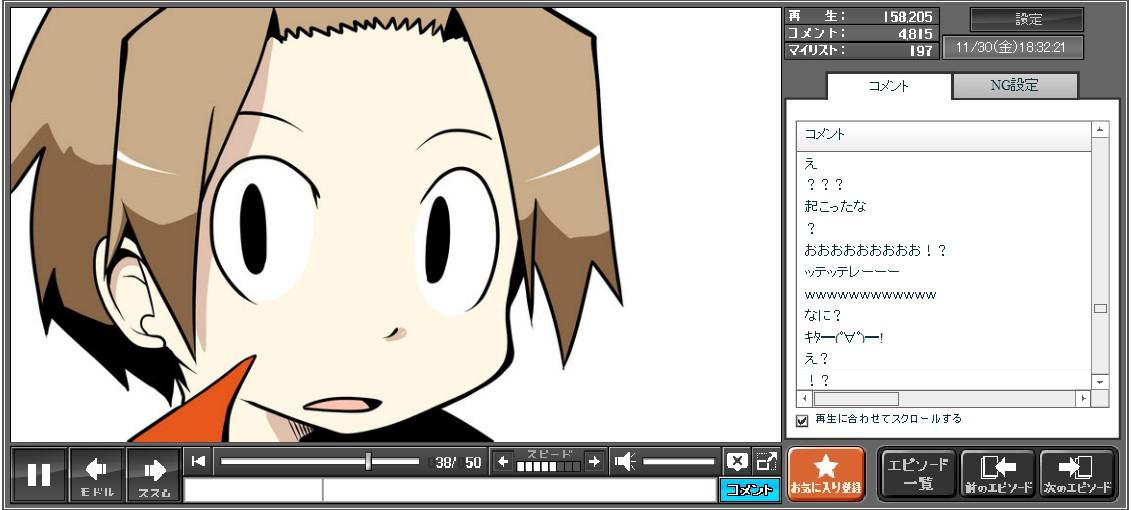
Task: Go to next episode (次のエピソード)
Action: [x=1077, y=474]
